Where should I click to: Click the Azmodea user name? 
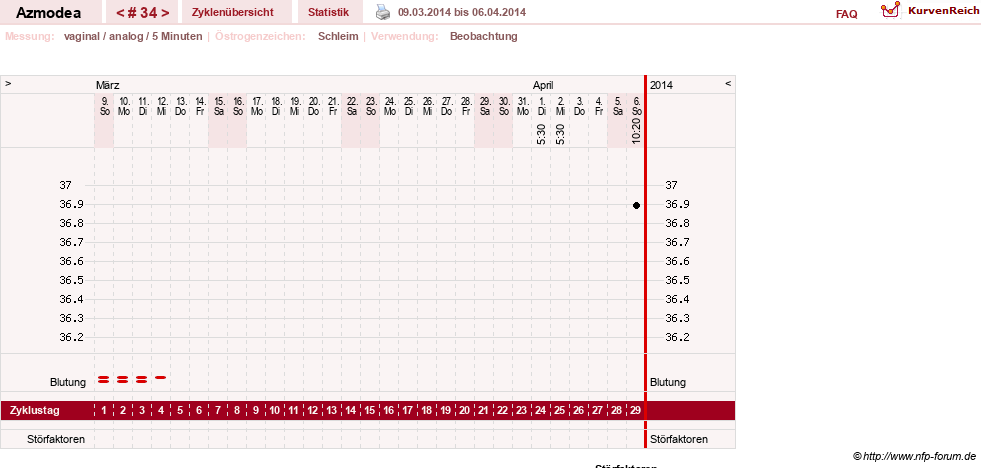[x=48, y=13]
